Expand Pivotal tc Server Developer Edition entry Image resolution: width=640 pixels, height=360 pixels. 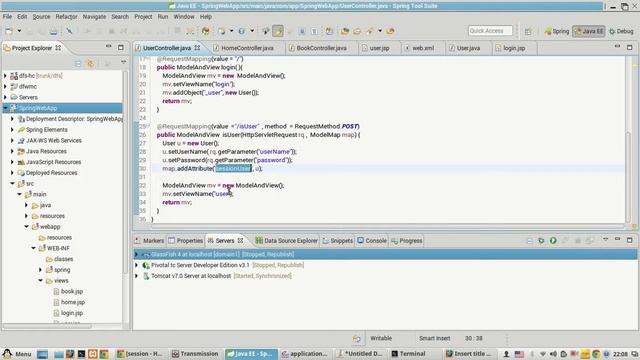point(137,265)
